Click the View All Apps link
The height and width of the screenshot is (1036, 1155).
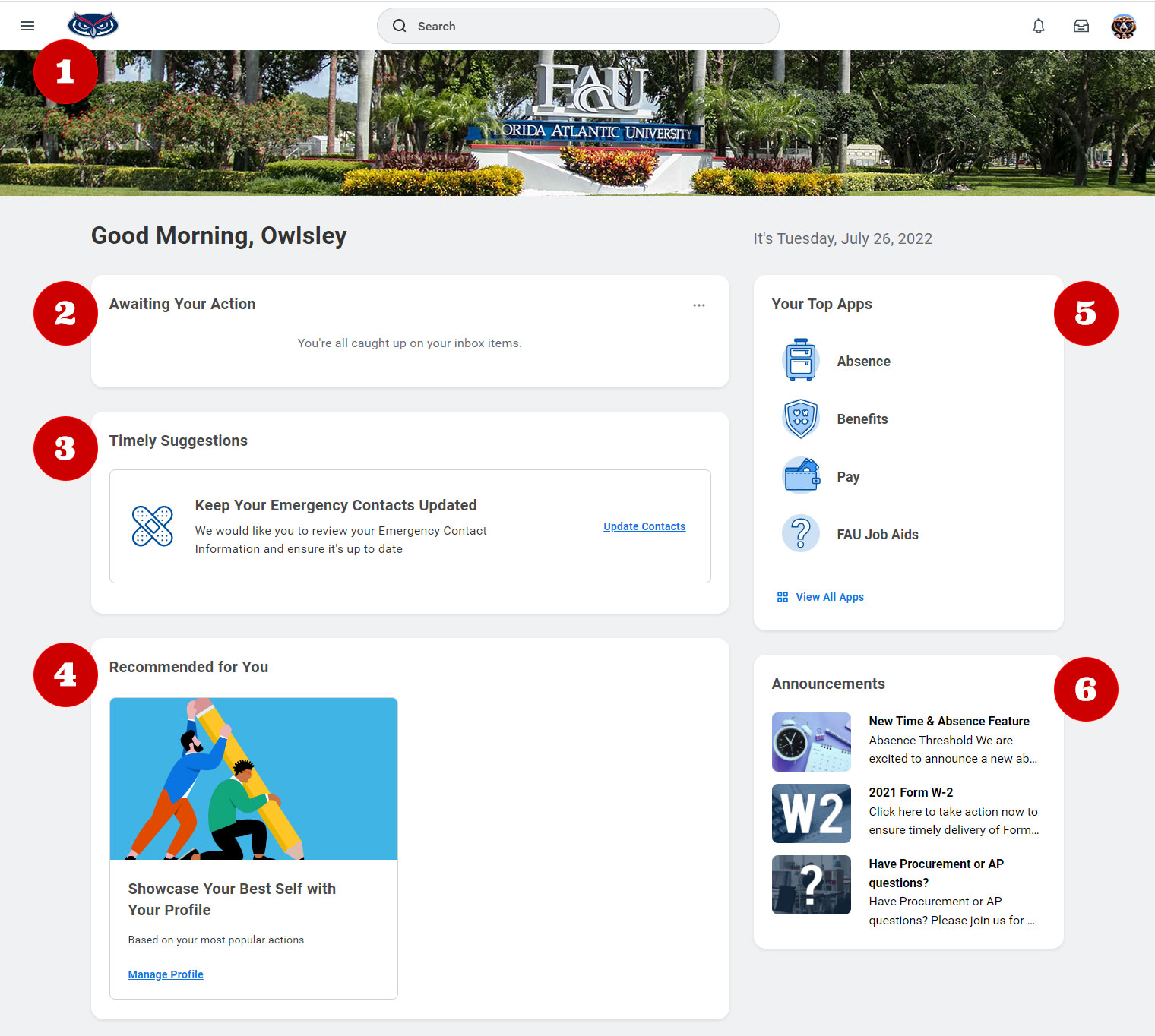click(x=829, y=597)
